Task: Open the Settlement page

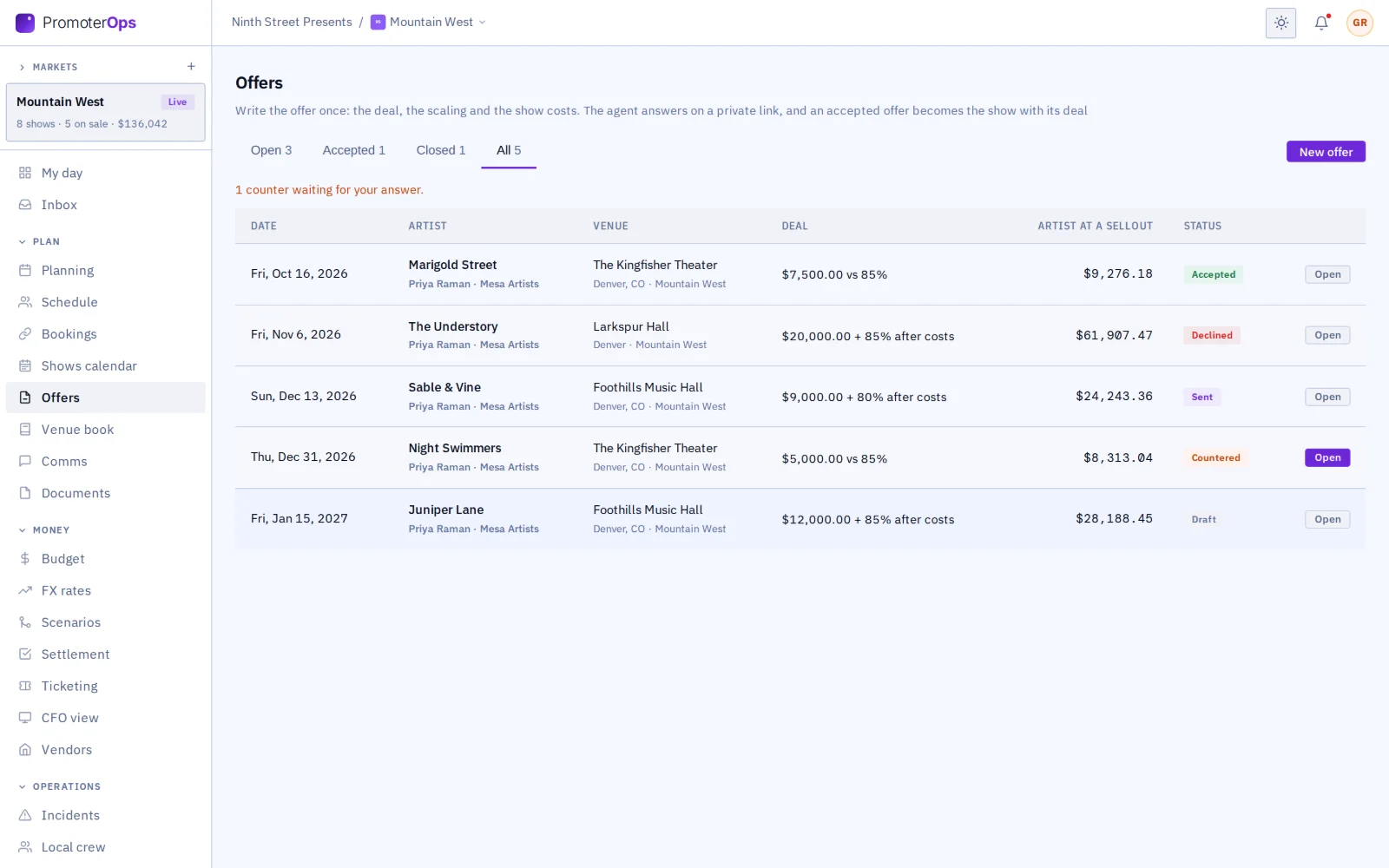Action: (x=105, y=654)
